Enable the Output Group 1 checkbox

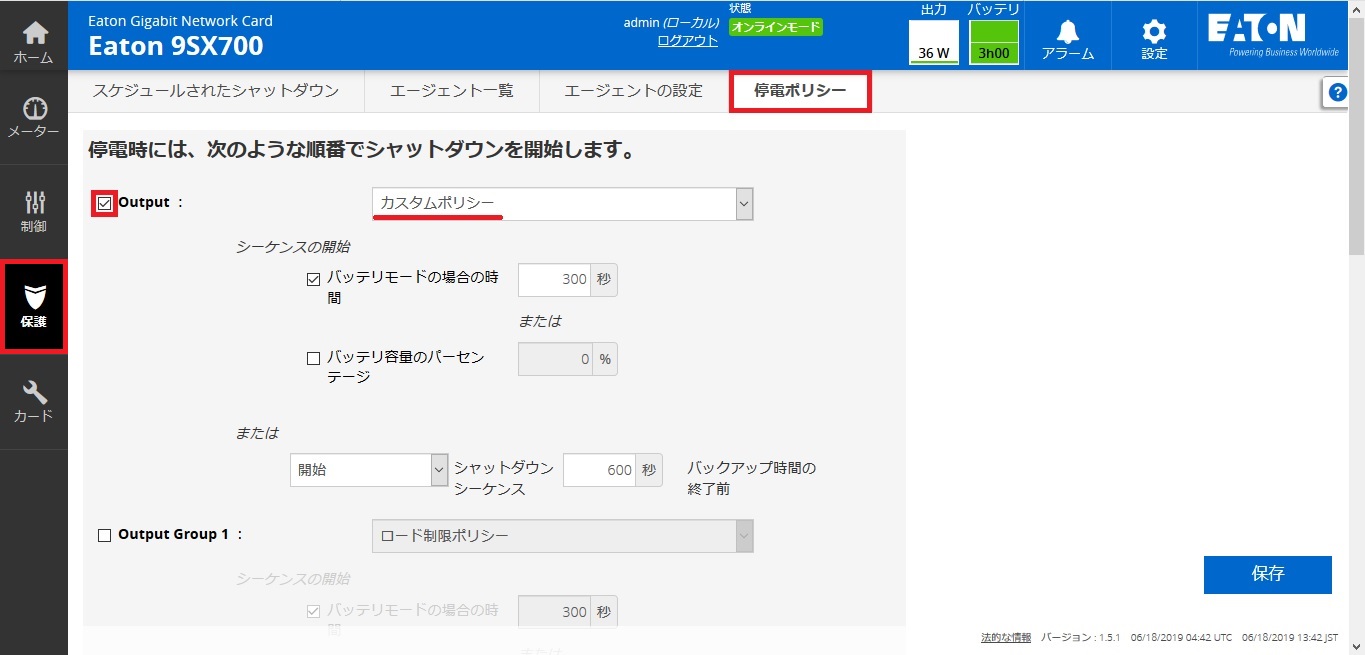tap(105, 535)
